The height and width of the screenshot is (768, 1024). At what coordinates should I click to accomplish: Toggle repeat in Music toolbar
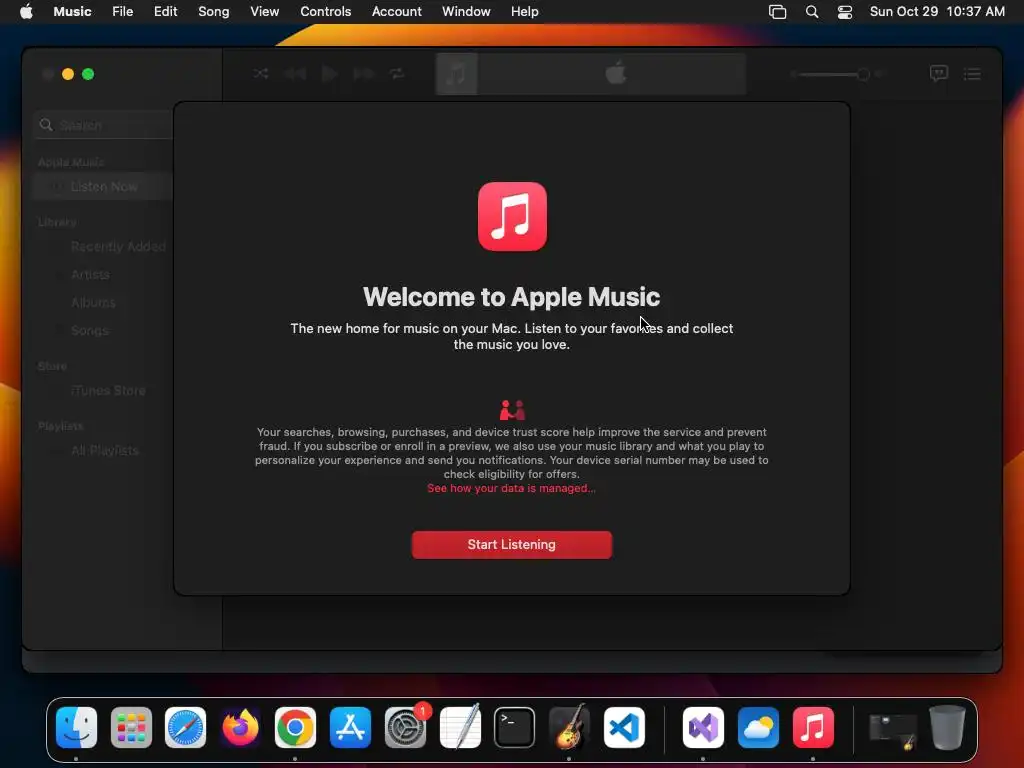tap(397, 74)
